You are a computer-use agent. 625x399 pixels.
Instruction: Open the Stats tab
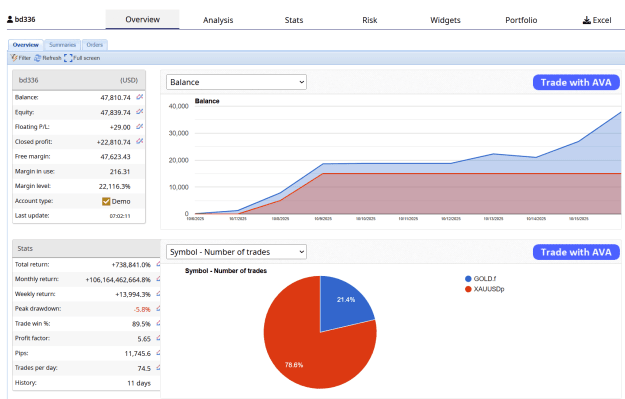click(294, 20)
